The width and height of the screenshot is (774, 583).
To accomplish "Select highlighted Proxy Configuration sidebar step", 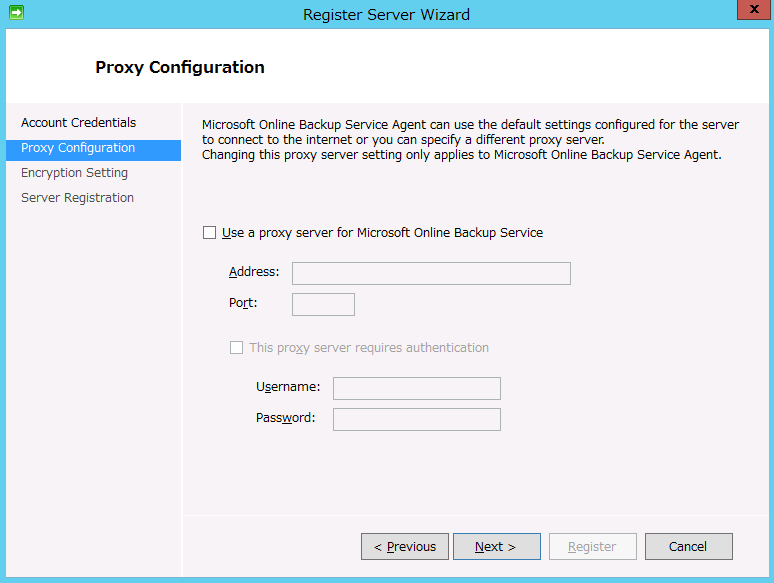I will [x=78, y=148].
